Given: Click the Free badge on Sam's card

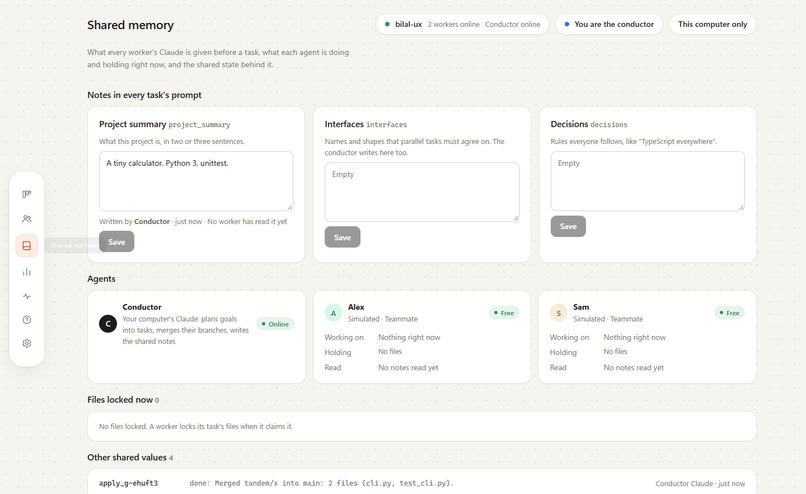Looking at the screenshot, I should point(729,313).
